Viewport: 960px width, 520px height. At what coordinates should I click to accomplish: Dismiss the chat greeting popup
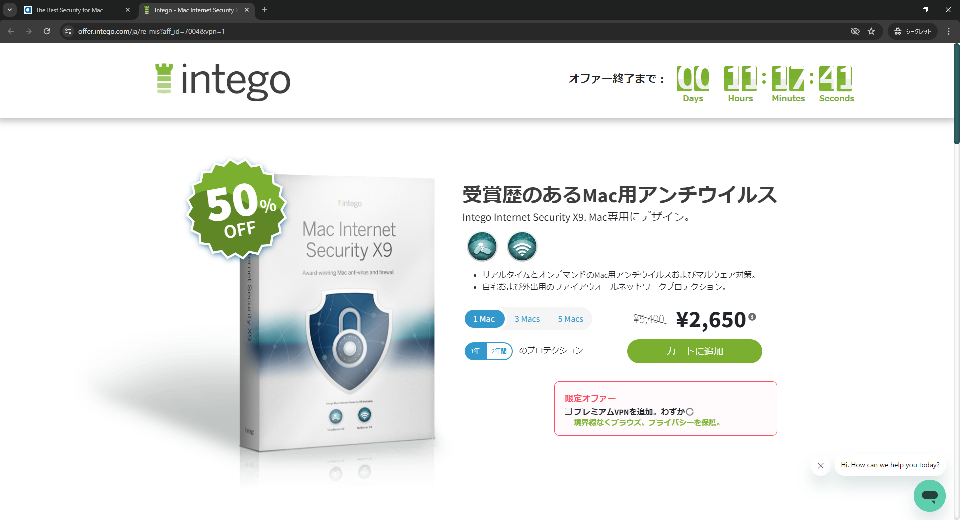tap(820, 465)
